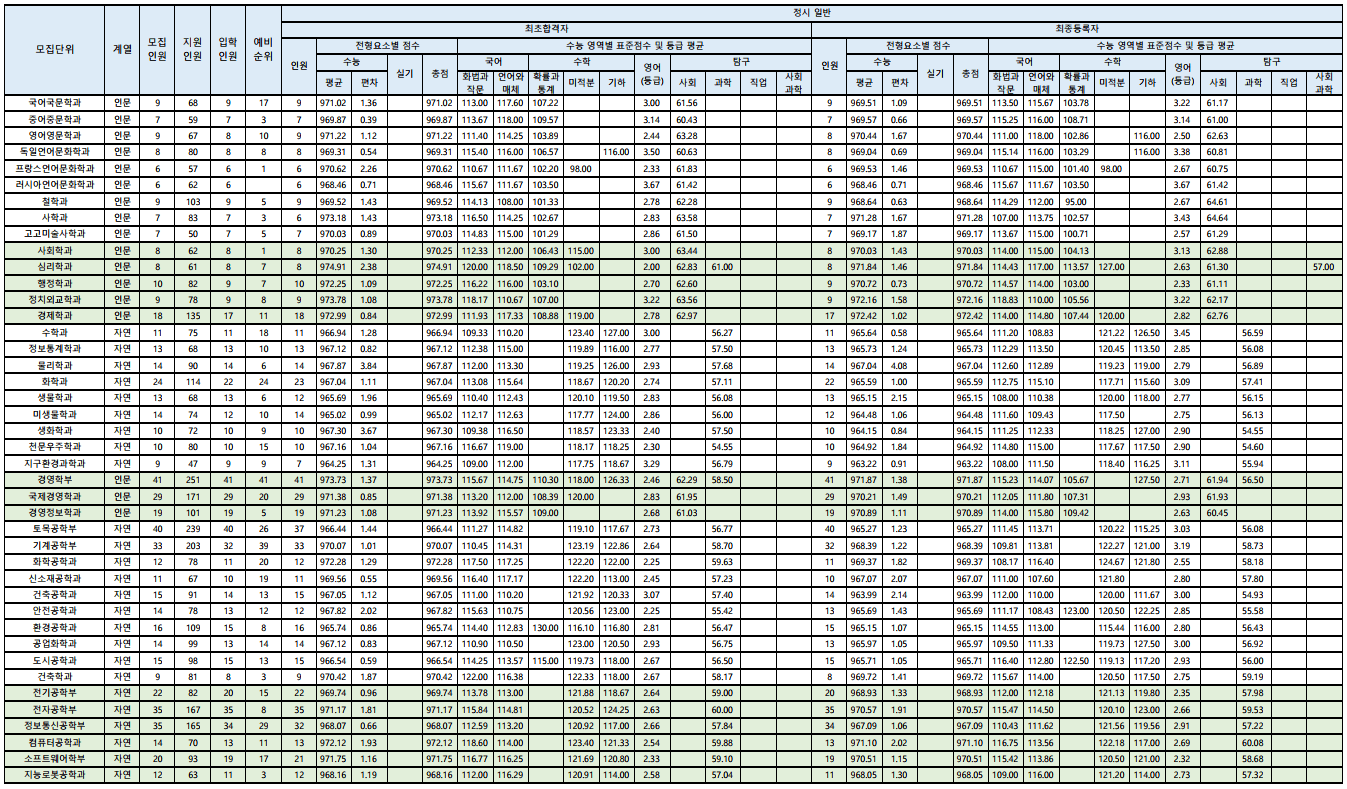
Task: Click the 컴퓨터공학과 row label
Action: [54, 742]
